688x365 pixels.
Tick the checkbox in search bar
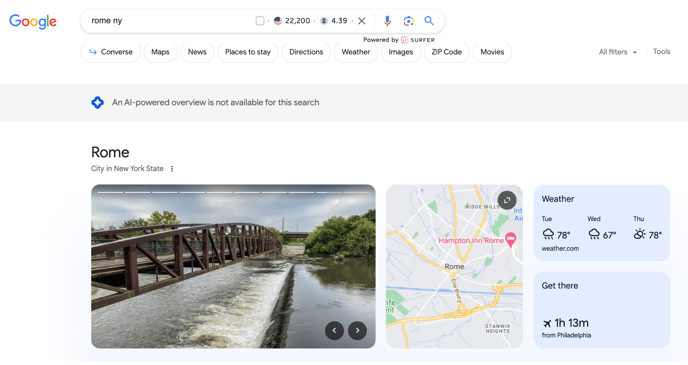(x=260, y=21)
